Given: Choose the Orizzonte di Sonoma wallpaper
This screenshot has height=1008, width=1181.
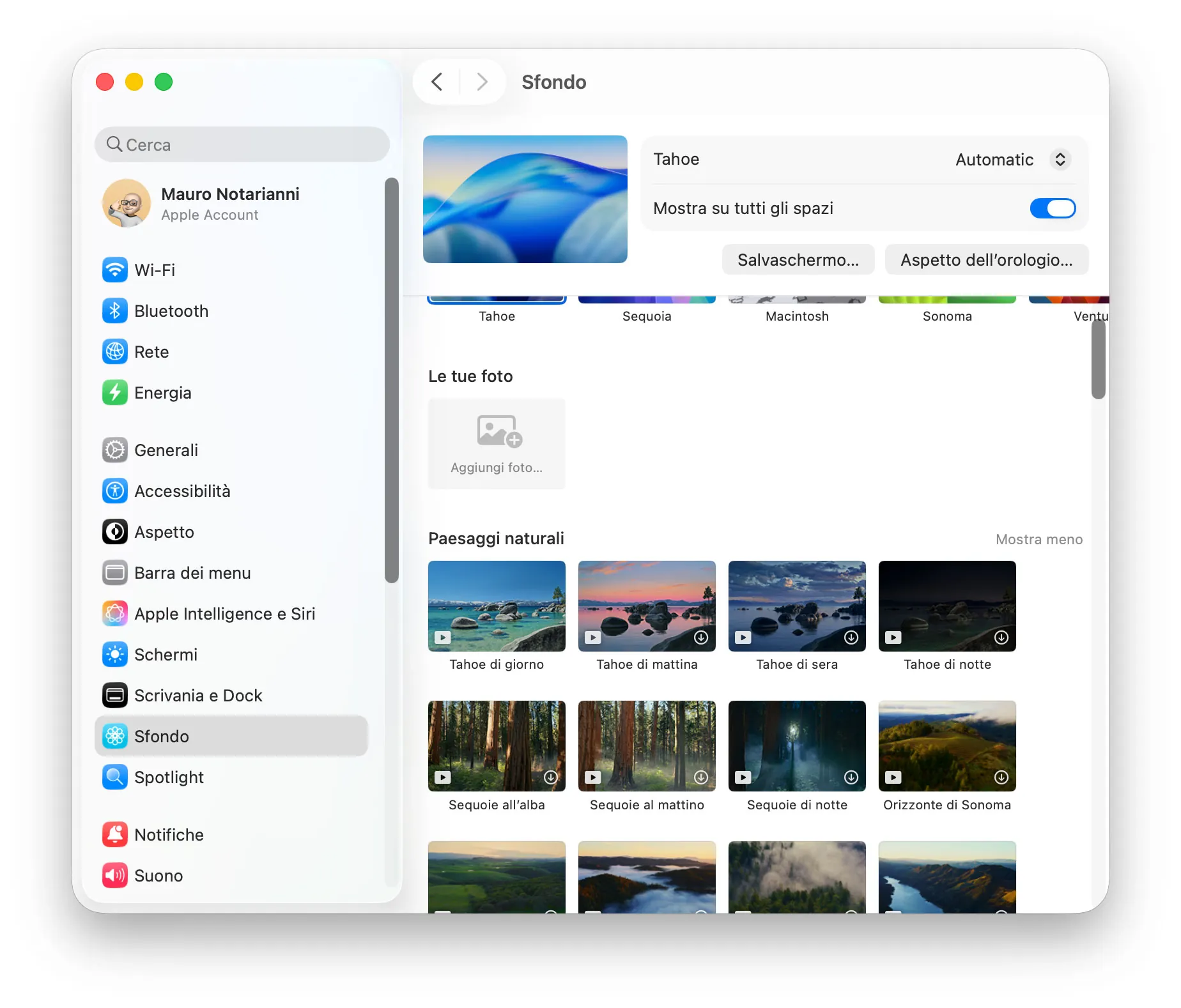Looking at the screenshot, I should point(946,745).
